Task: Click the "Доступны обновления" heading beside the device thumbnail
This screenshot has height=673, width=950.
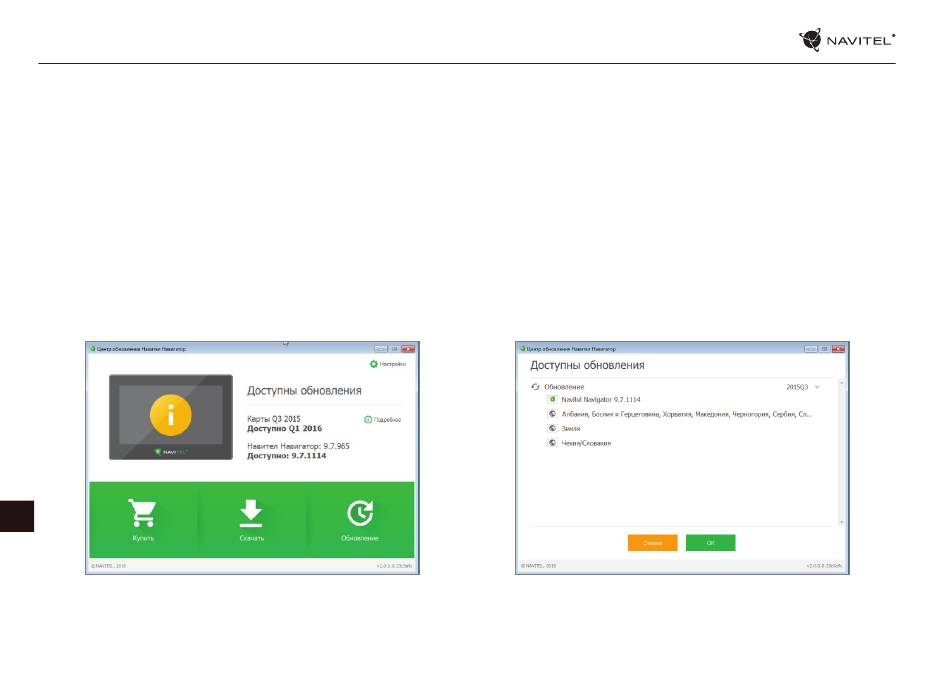Action: click(304, 391)
